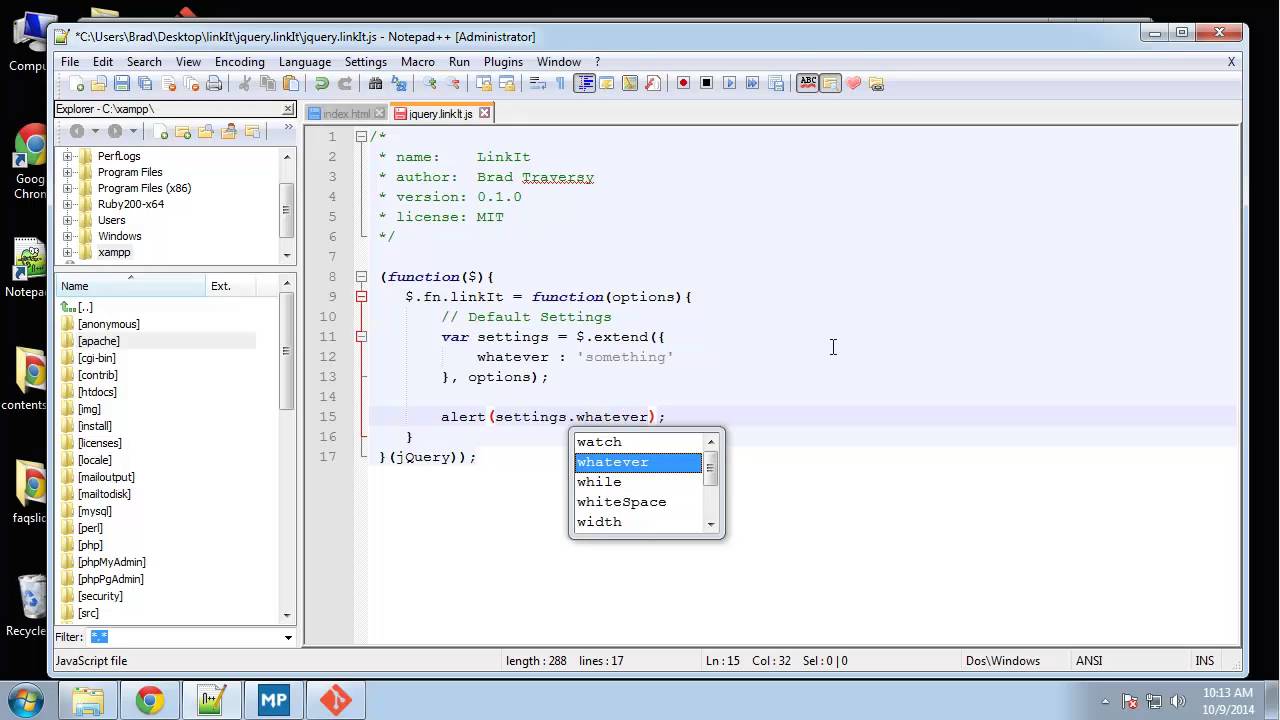Screen dimensions: 1280x720
Task: Open Chrome from the taskbar
Action: [150, 701]
